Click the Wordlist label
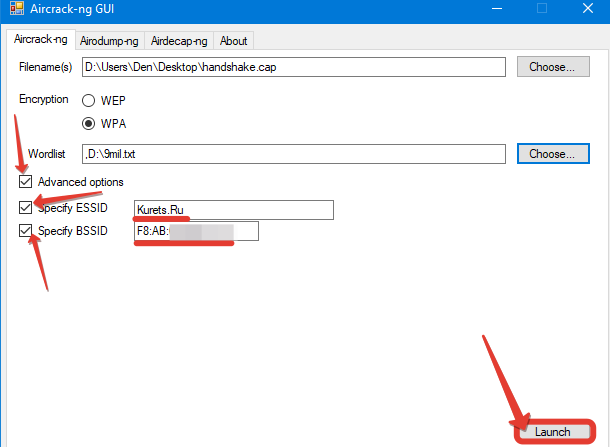This screenshot has width=610, height=447. tap(46, 154)
